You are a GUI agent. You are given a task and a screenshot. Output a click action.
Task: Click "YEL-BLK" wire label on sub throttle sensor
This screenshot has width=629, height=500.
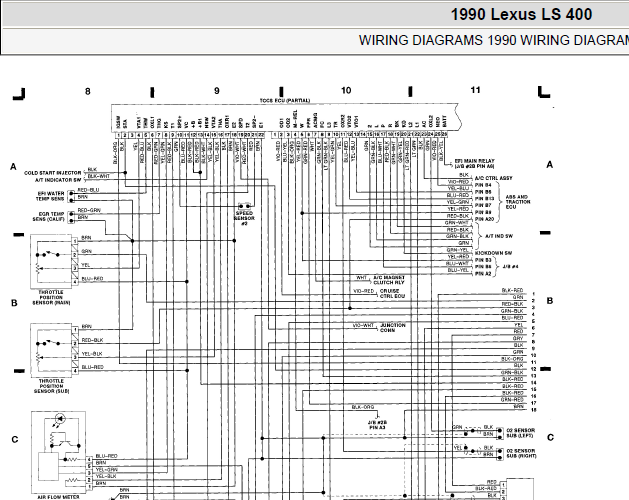(92, 354)
